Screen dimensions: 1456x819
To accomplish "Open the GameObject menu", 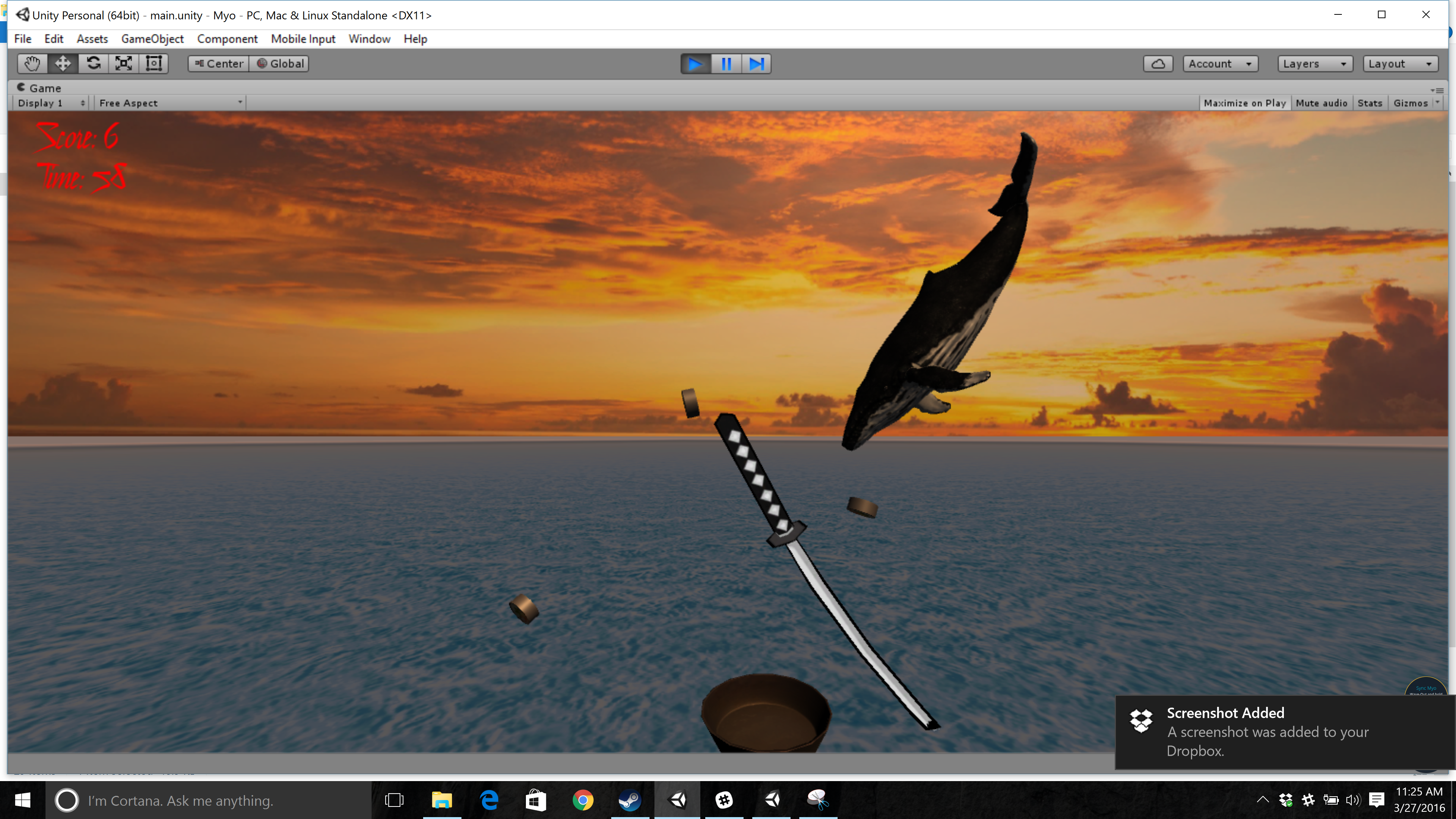I will click(x=152, y=39).
